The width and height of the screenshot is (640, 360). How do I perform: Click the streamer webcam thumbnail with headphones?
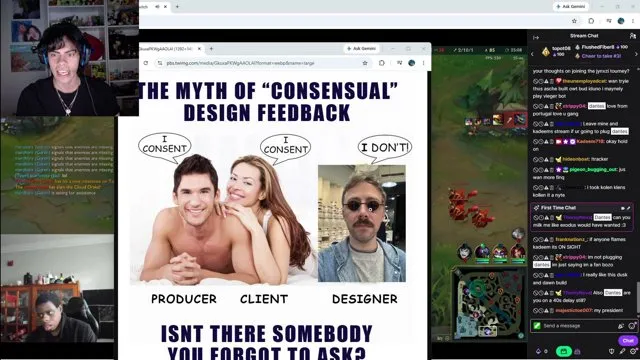pos(69,58)
